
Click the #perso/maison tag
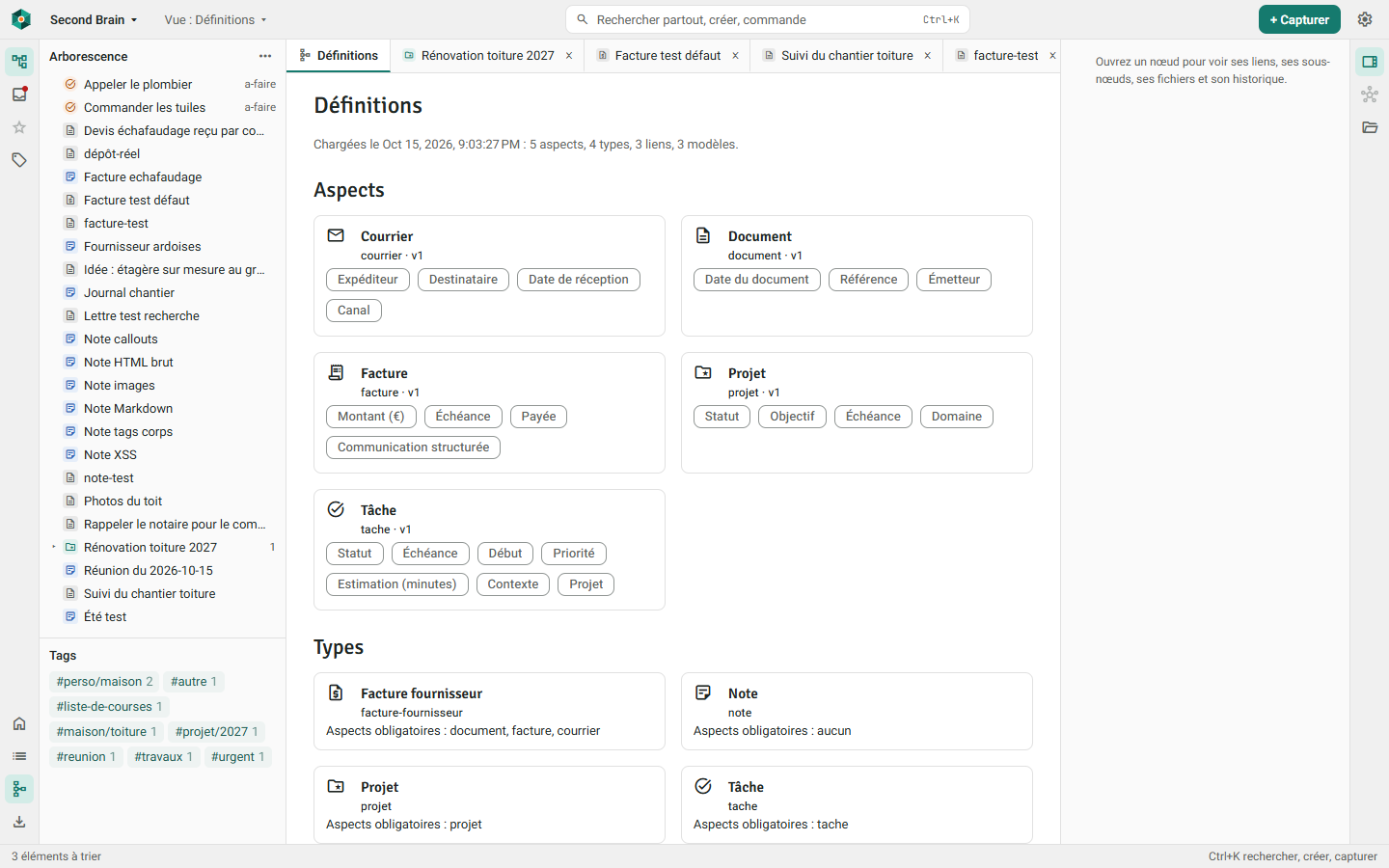(105, 682)
